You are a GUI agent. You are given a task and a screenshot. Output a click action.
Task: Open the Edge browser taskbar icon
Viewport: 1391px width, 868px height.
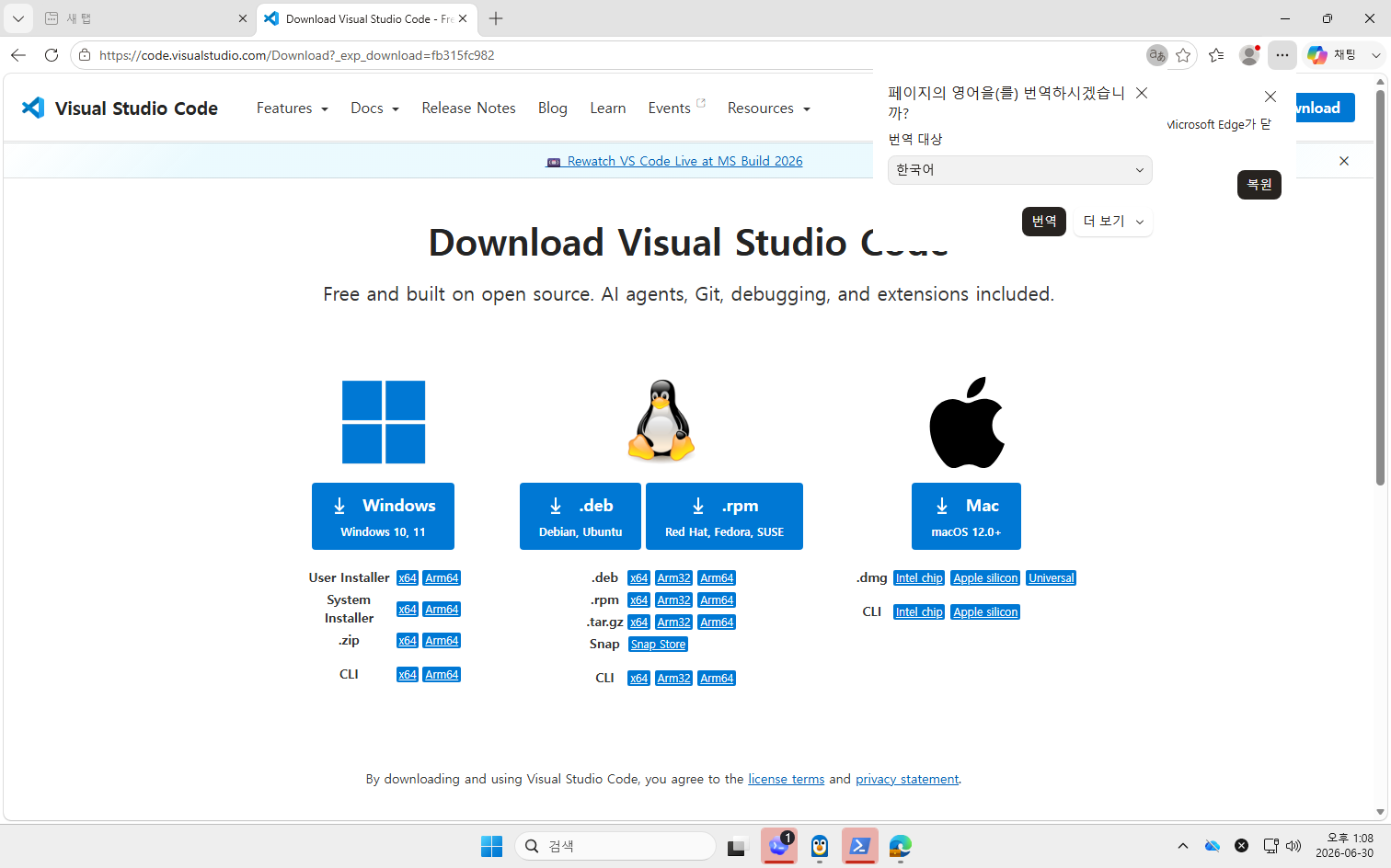click(x=901, y=846)
